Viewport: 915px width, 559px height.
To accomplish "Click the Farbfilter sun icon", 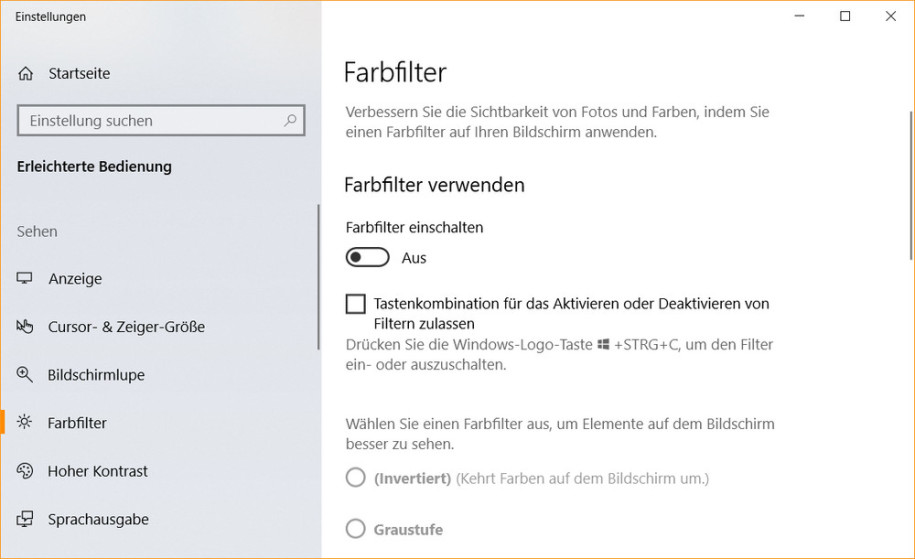I will click(x=25, y=422).
